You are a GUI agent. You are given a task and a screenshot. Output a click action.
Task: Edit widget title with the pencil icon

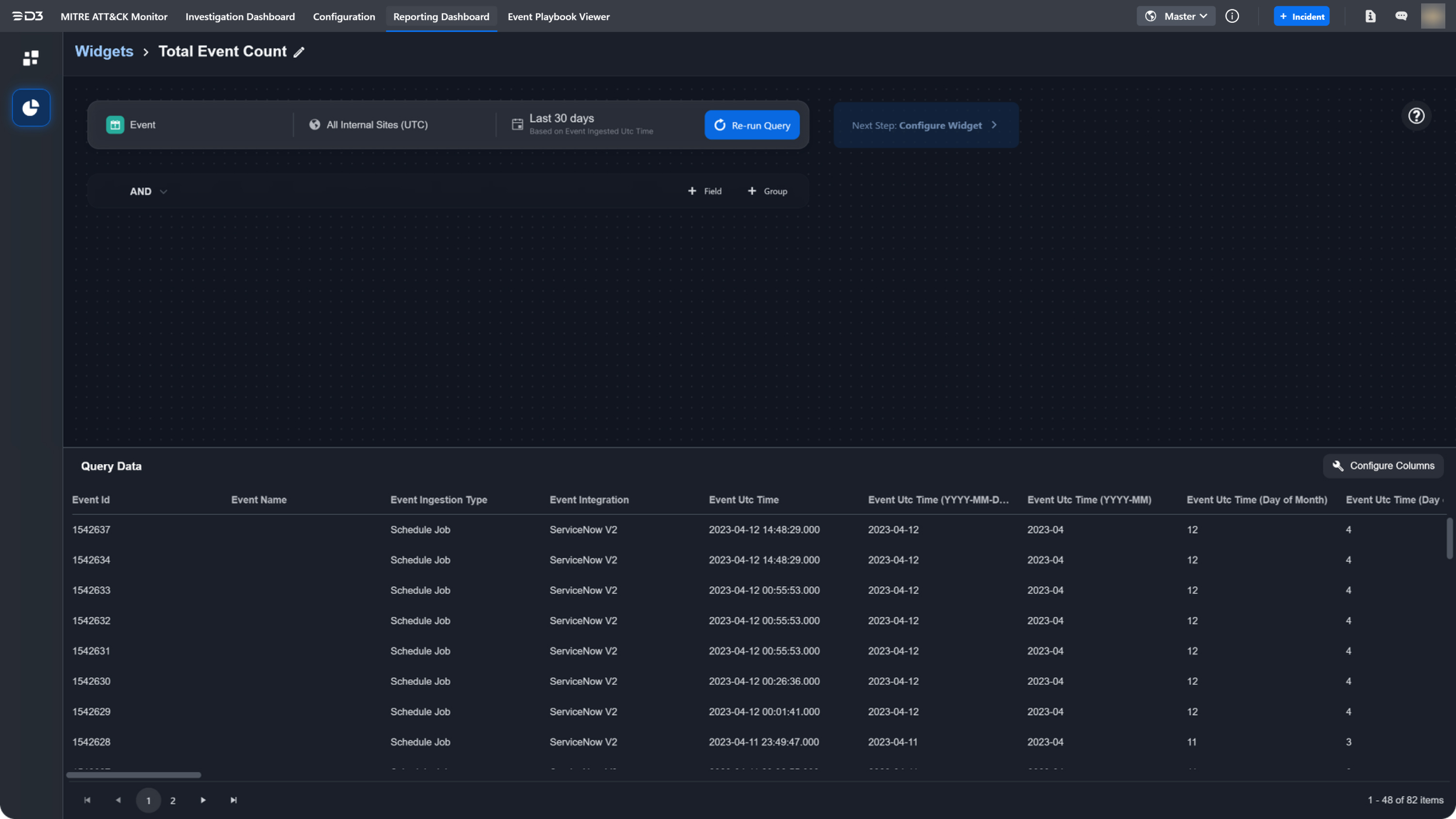[299, 52]
